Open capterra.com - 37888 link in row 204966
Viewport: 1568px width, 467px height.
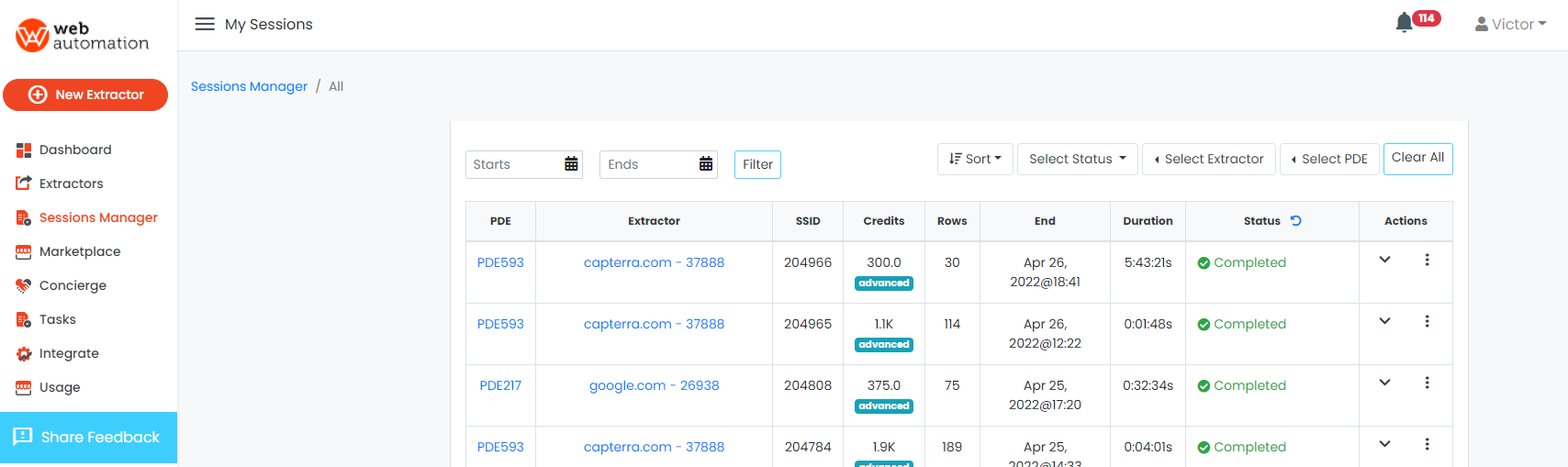point(654,262)
